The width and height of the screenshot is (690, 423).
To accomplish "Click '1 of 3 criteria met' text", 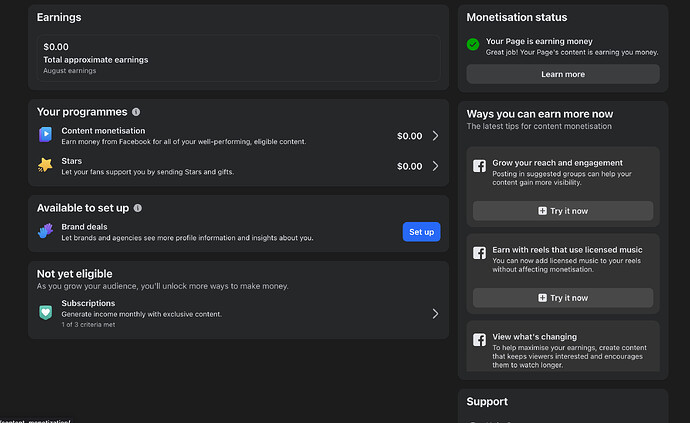I will [88, 324].
